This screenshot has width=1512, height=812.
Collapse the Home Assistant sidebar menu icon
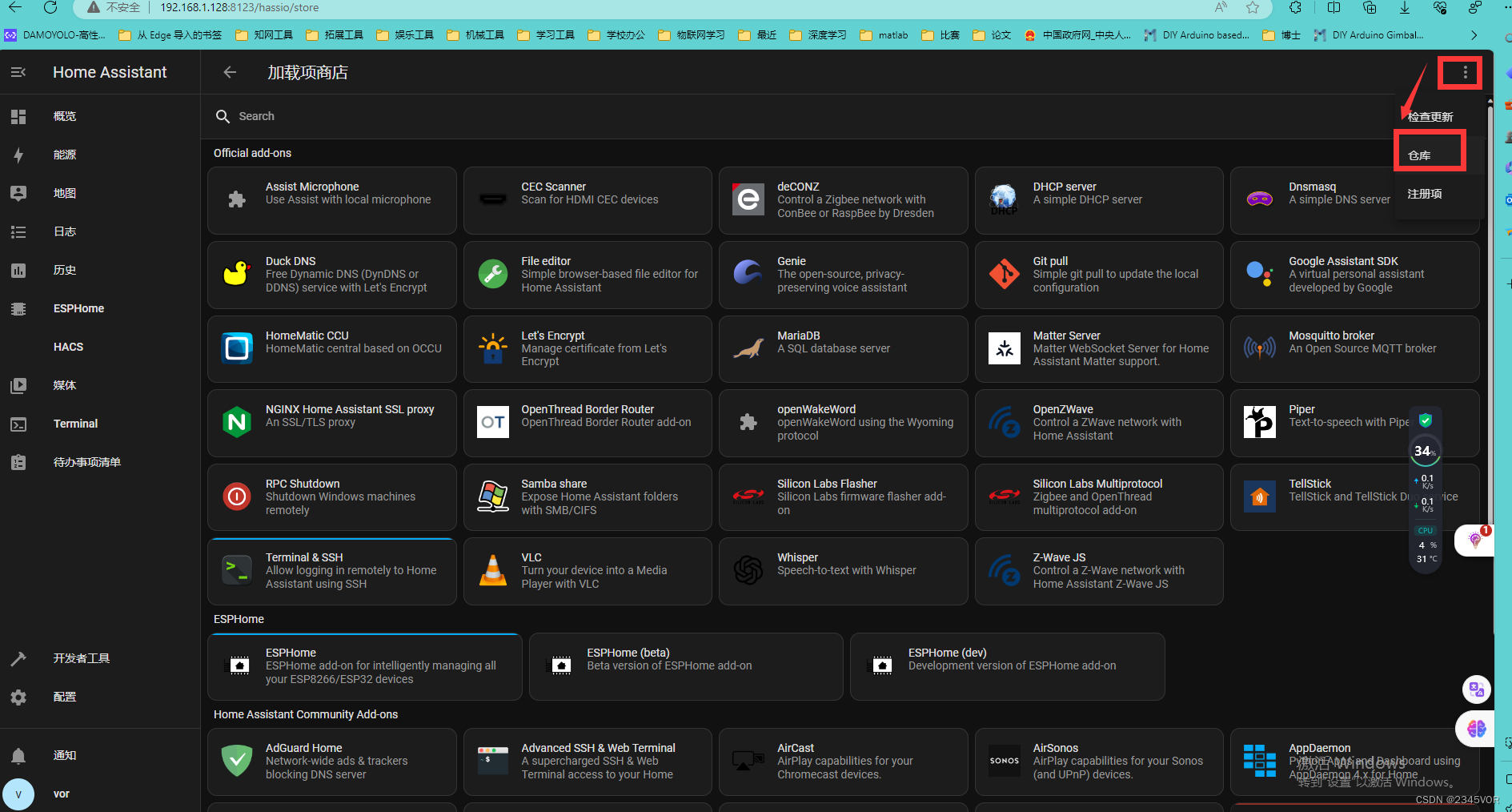18,72
